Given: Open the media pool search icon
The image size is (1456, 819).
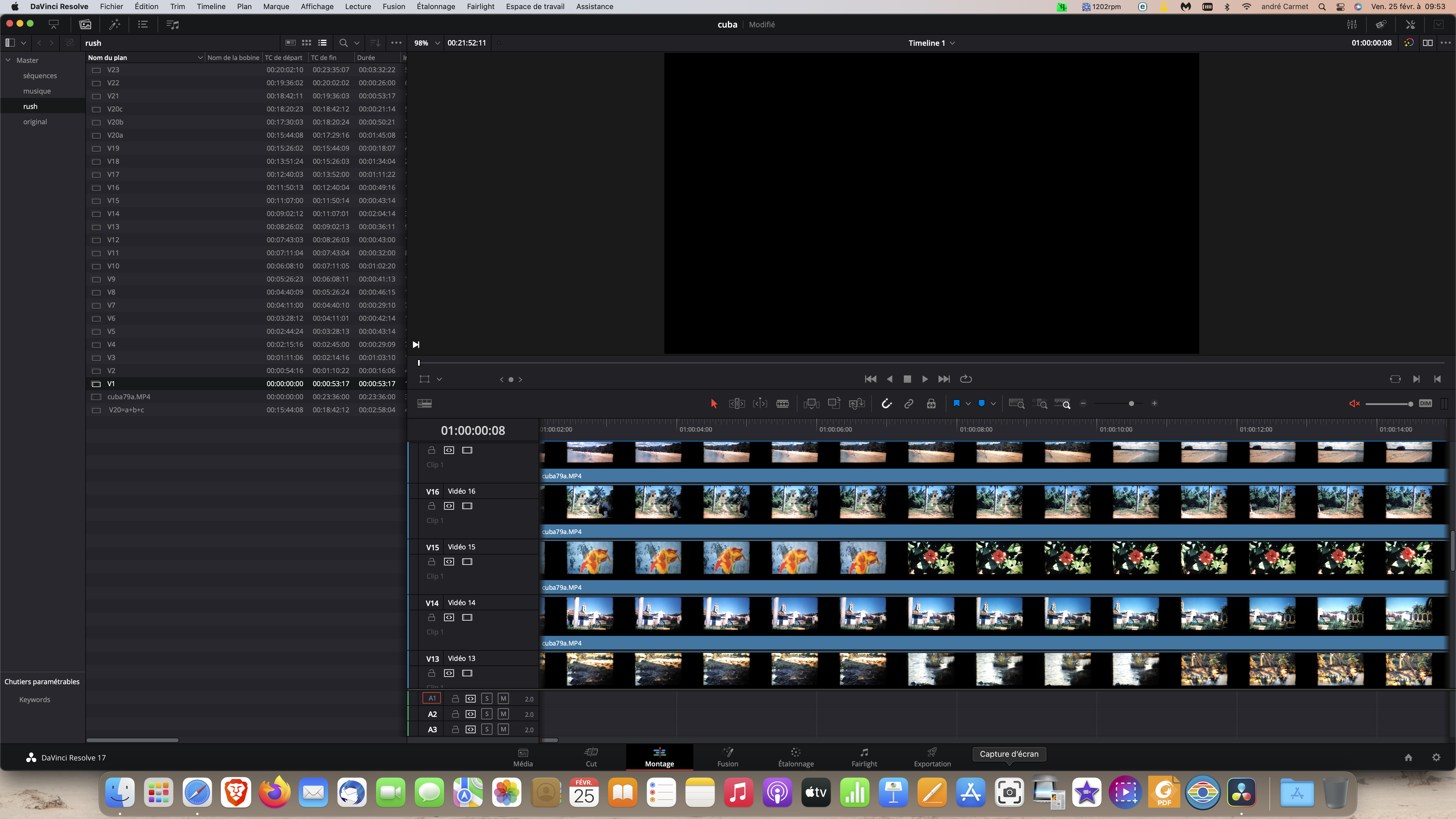Looking at the screenshot, I should (343, 43).
